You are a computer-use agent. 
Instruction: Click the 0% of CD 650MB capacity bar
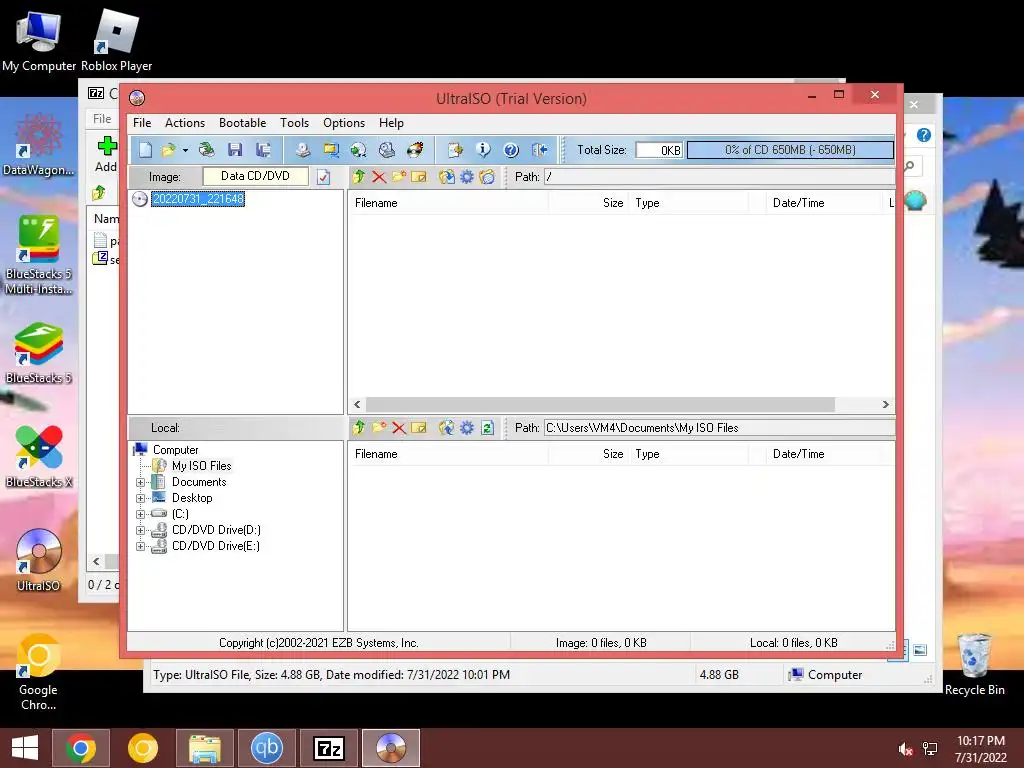click(x=790, y=150)
